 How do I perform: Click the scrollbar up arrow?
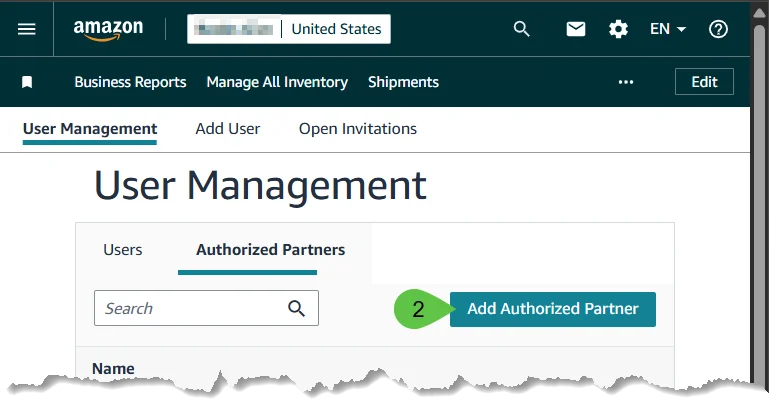point(759,12)
